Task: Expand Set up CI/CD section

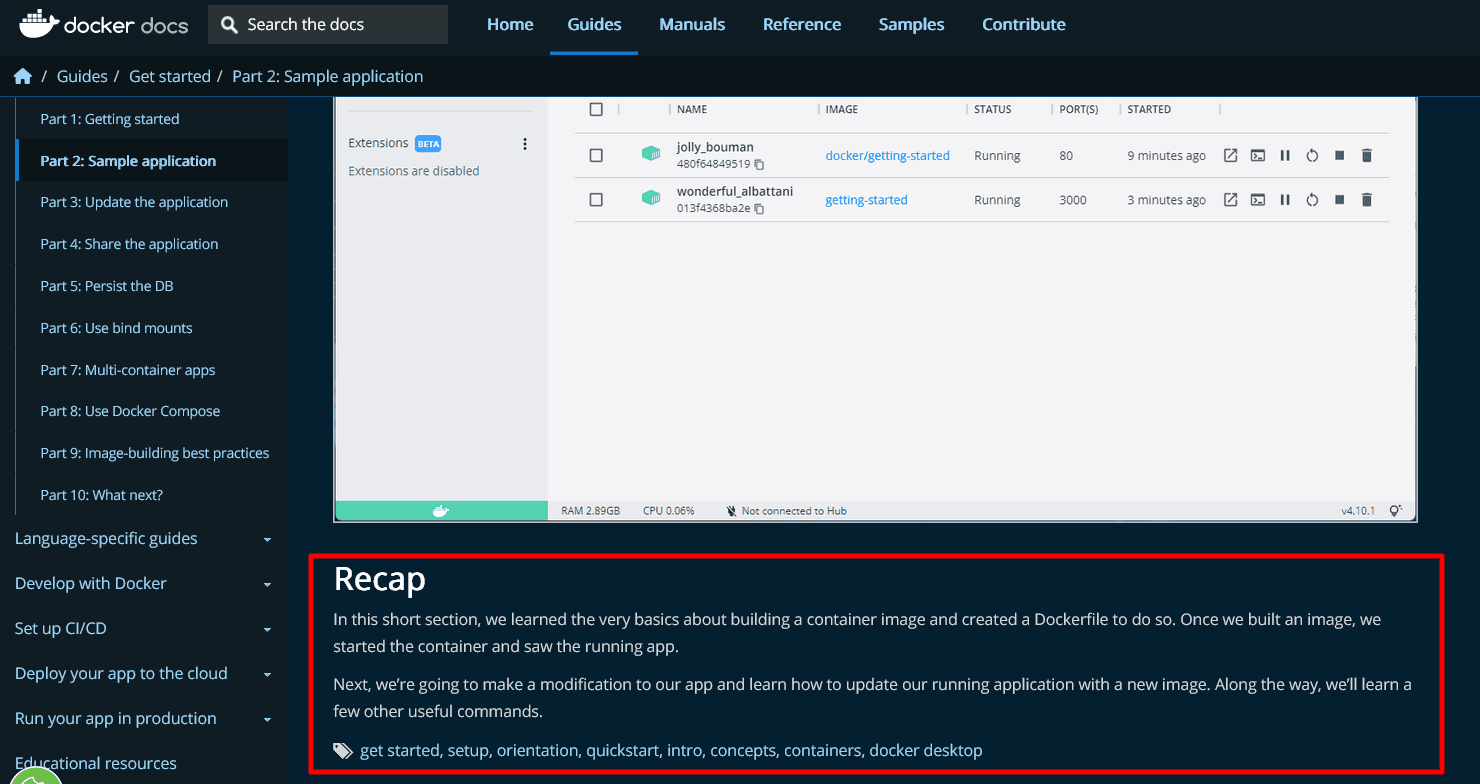Action: tap(267, 629)
